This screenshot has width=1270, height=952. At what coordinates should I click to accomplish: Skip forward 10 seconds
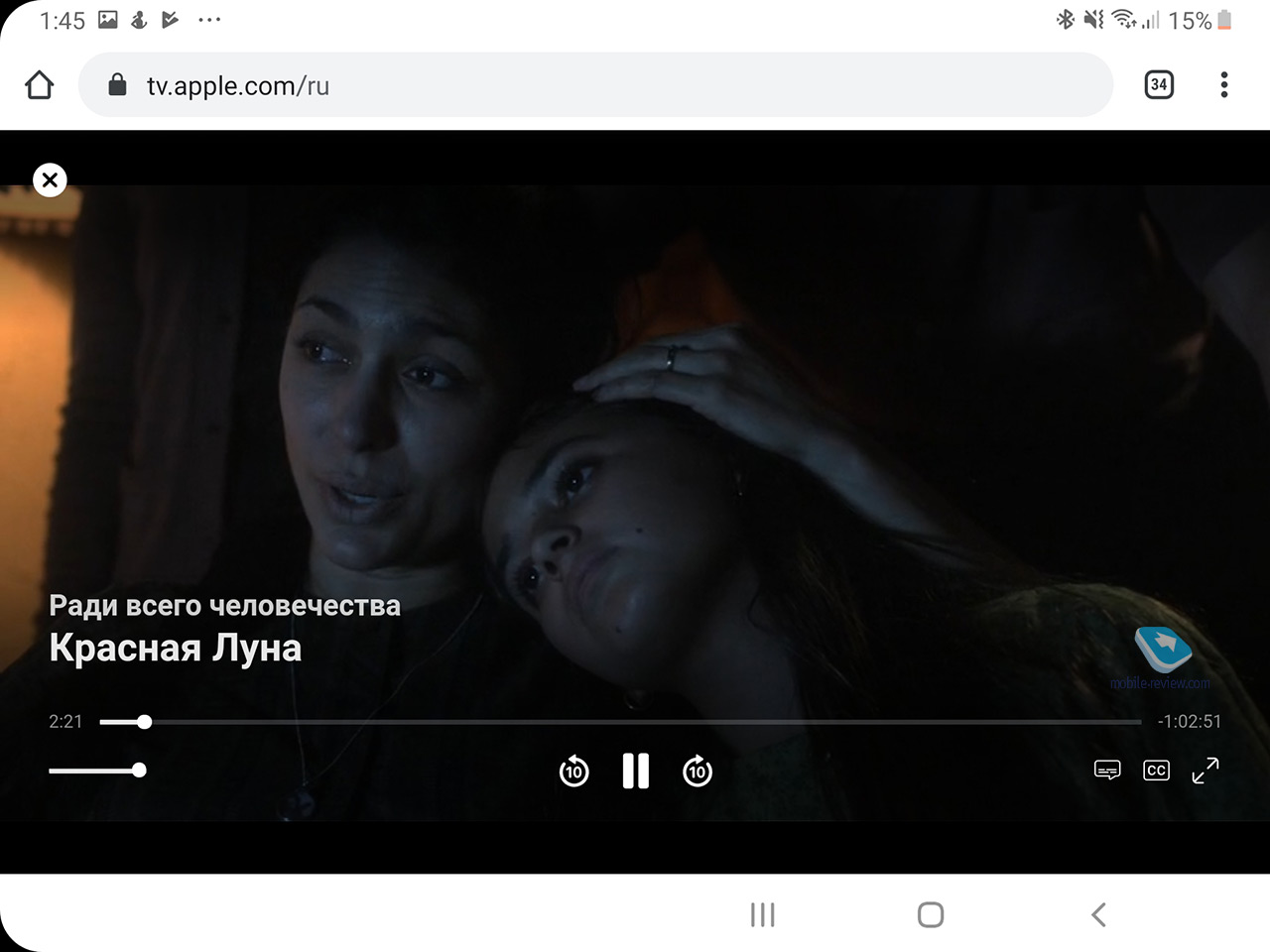pyautogui.click(x=698, y=771)
